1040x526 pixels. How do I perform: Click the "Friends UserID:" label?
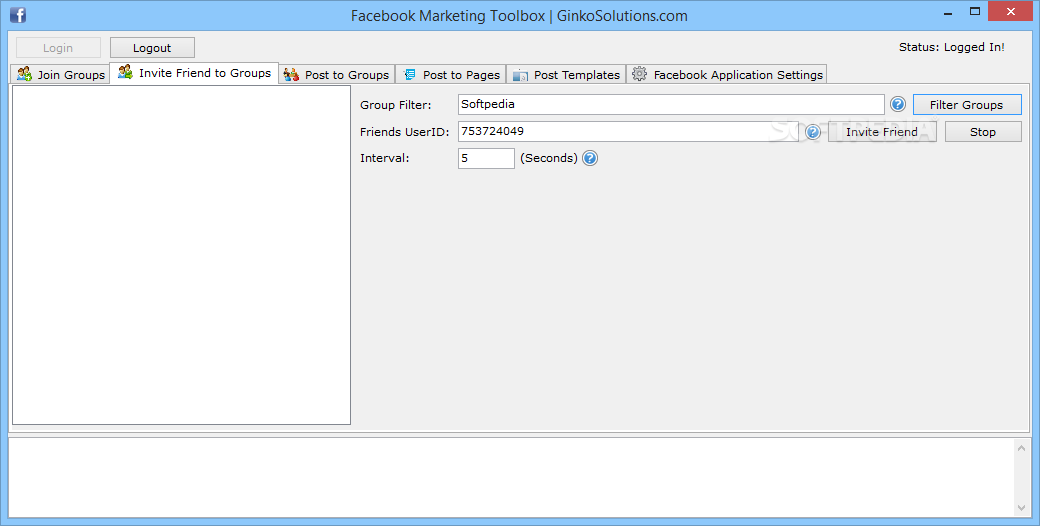pyautogui.click(x=405, y=132)
